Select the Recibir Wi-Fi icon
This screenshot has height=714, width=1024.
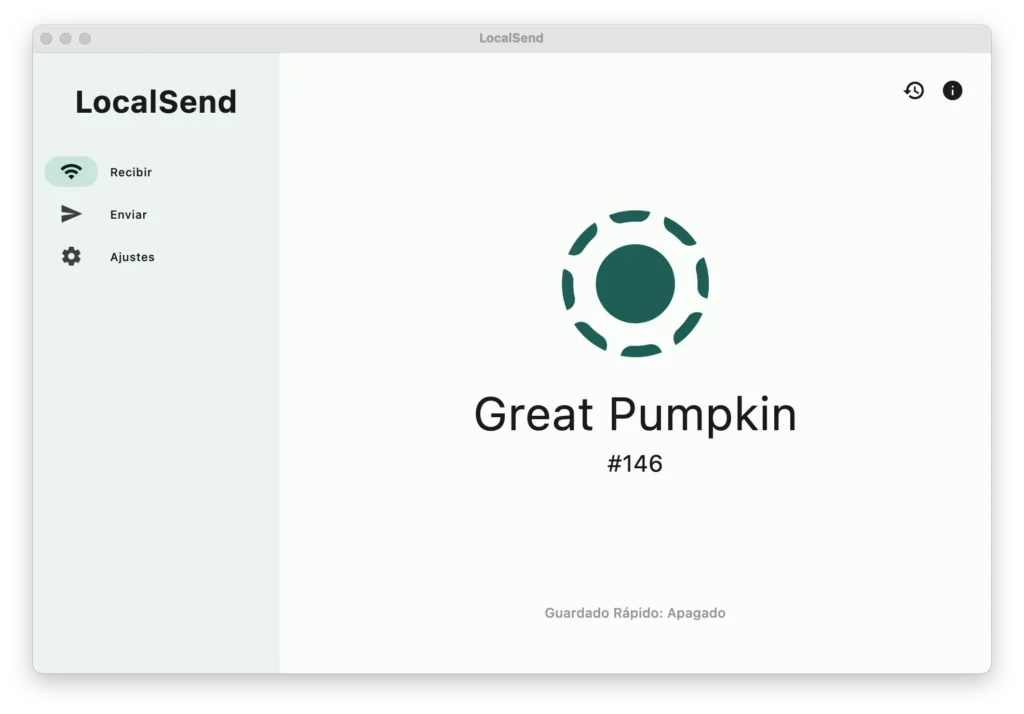[71, 172]
